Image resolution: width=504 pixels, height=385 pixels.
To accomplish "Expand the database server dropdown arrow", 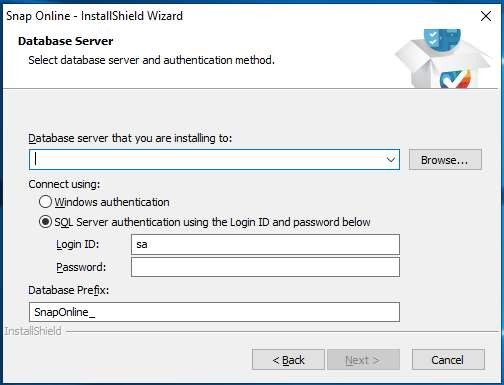I will [391, 160].
